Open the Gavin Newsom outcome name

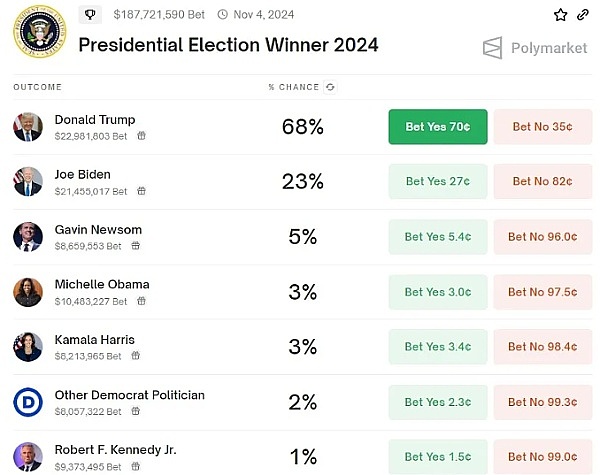(x=98, y=229)
